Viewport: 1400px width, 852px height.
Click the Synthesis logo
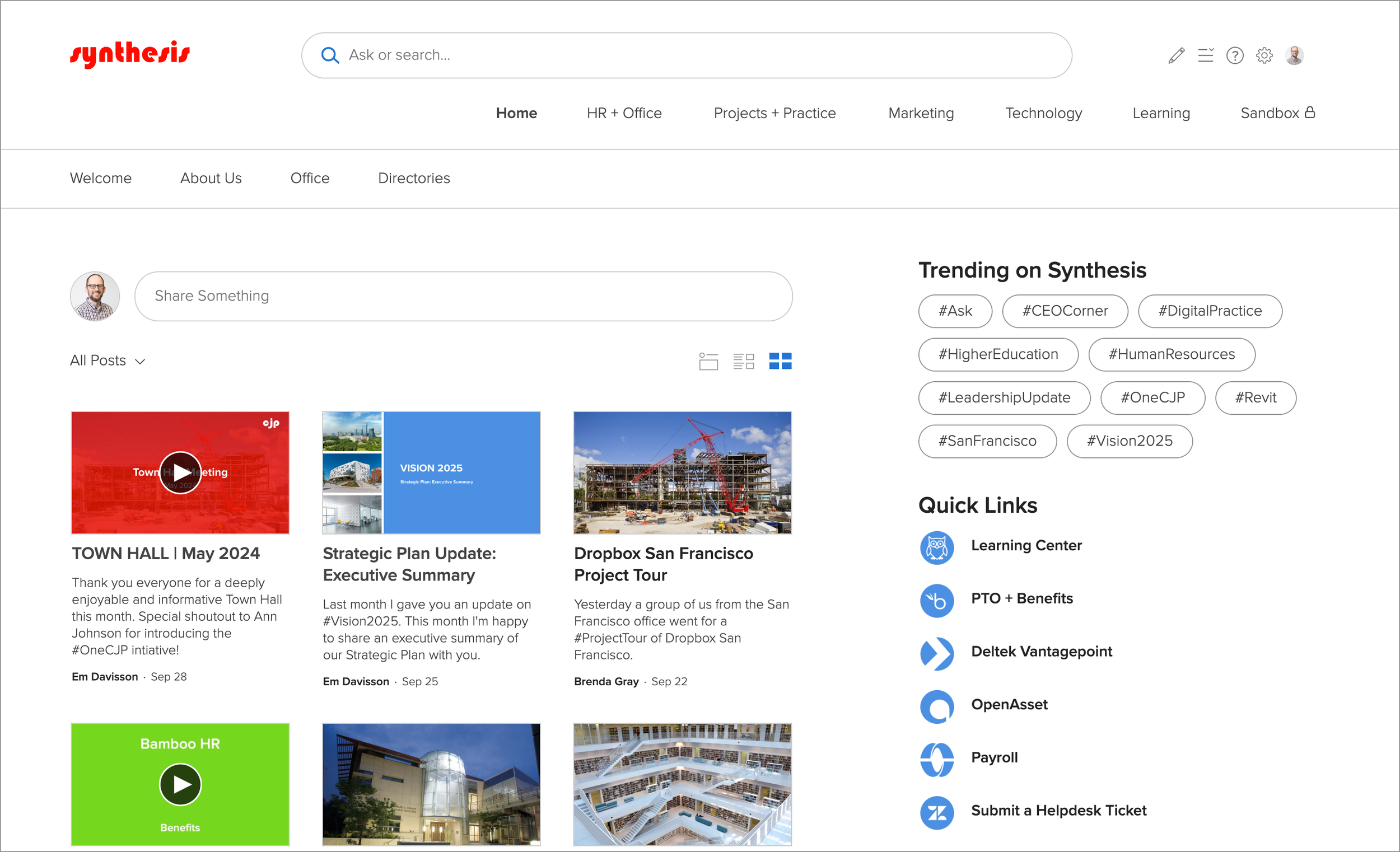pyautogui.click(x=129, y=54)
